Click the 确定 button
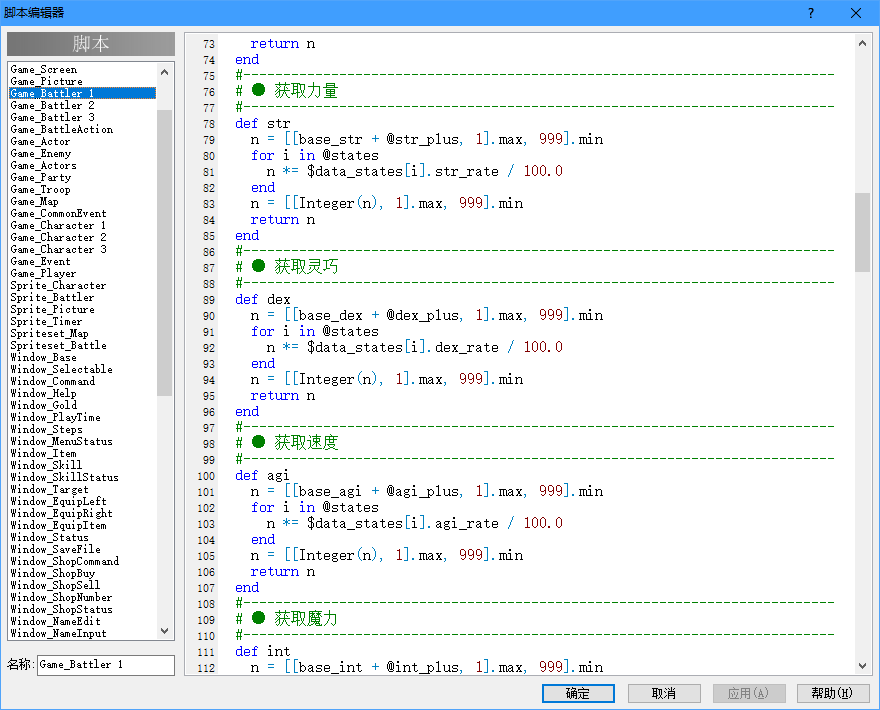The width and height of the screenshot is (880, 710). coord(578,693)
